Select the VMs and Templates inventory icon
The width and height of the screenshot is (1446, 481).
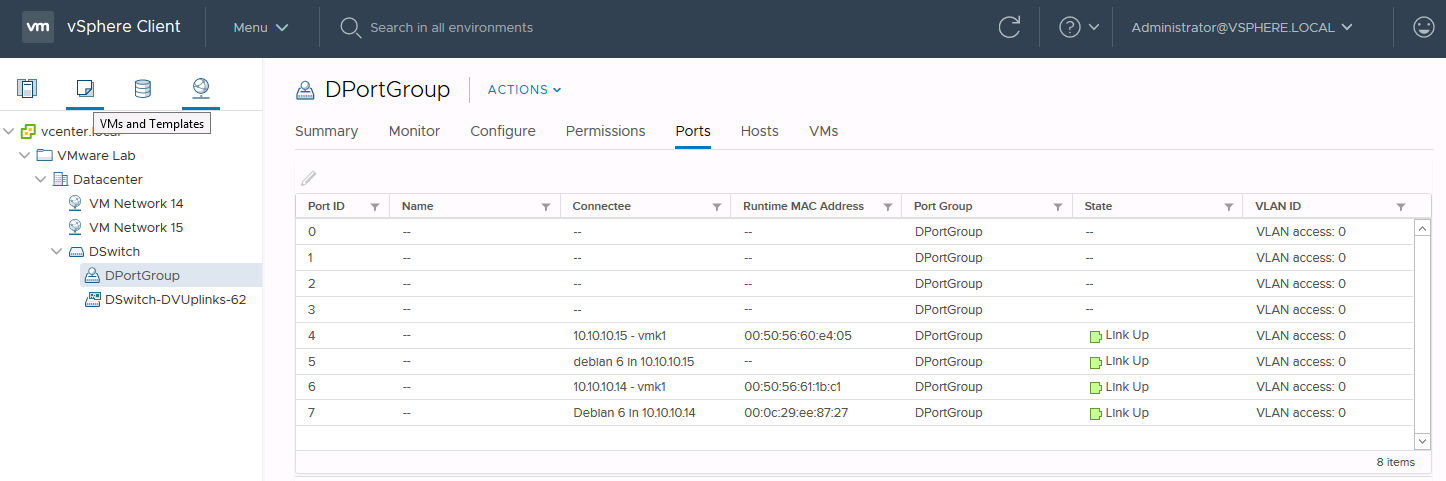point(85,88)
